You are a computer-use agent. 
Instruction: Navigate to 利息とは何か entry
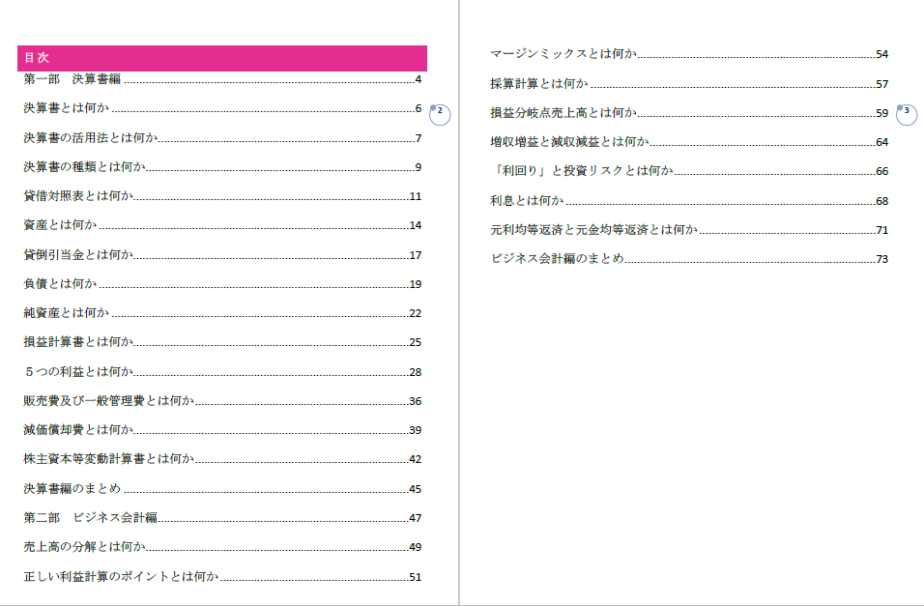point(527,201)
